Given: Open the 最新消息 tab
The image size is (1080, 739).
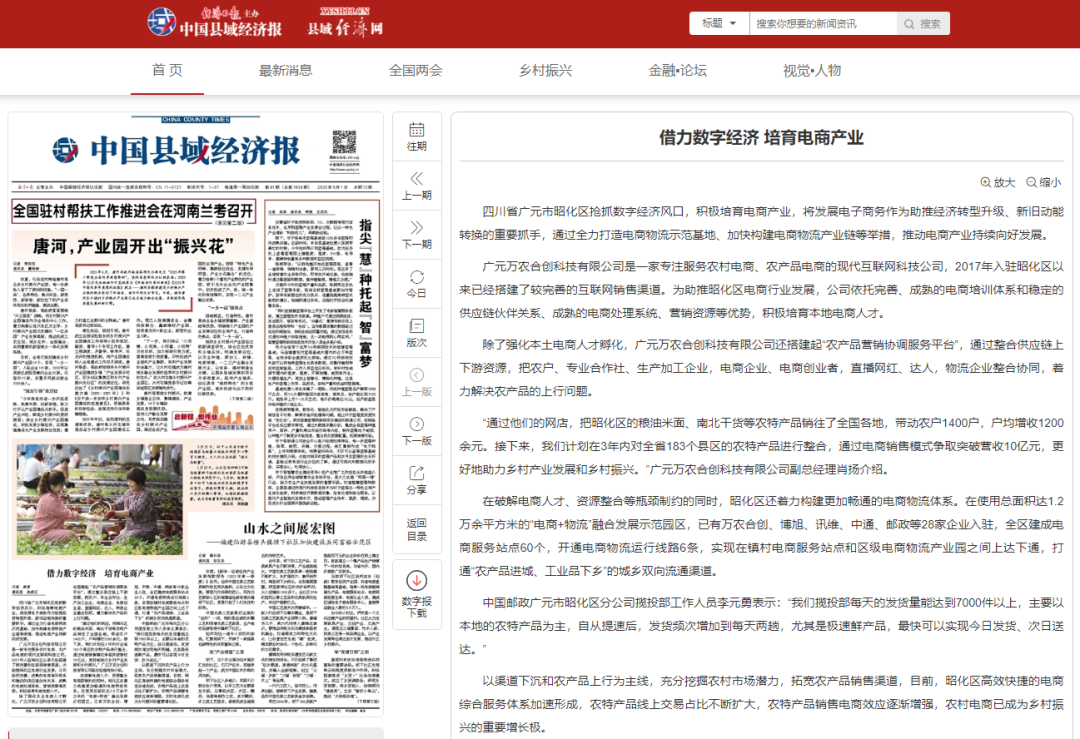Looking at the screenshot, I should (x=285, y=70).
